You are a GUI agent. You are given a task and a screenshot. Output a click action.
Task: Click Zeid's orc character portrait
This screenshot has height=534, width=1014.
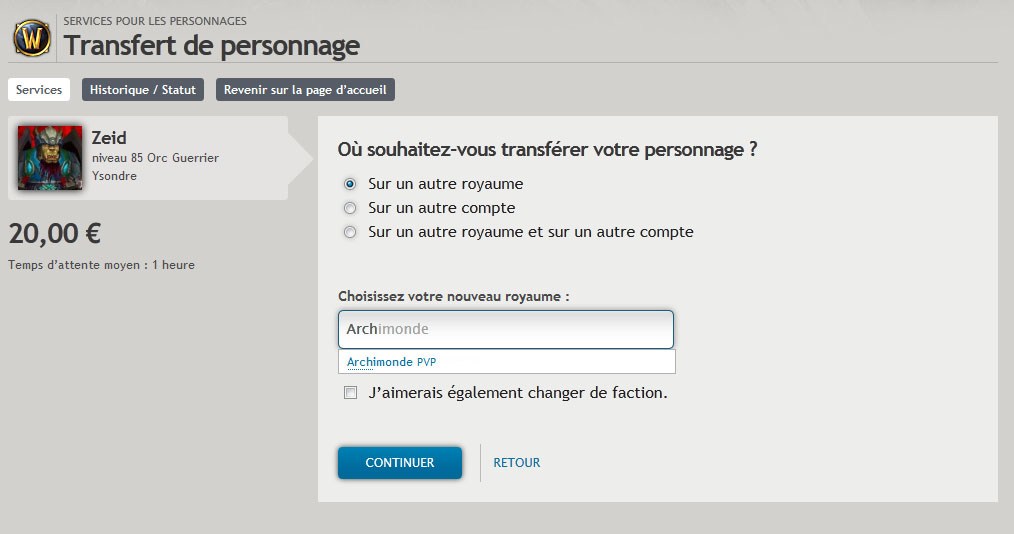[50, 158]
